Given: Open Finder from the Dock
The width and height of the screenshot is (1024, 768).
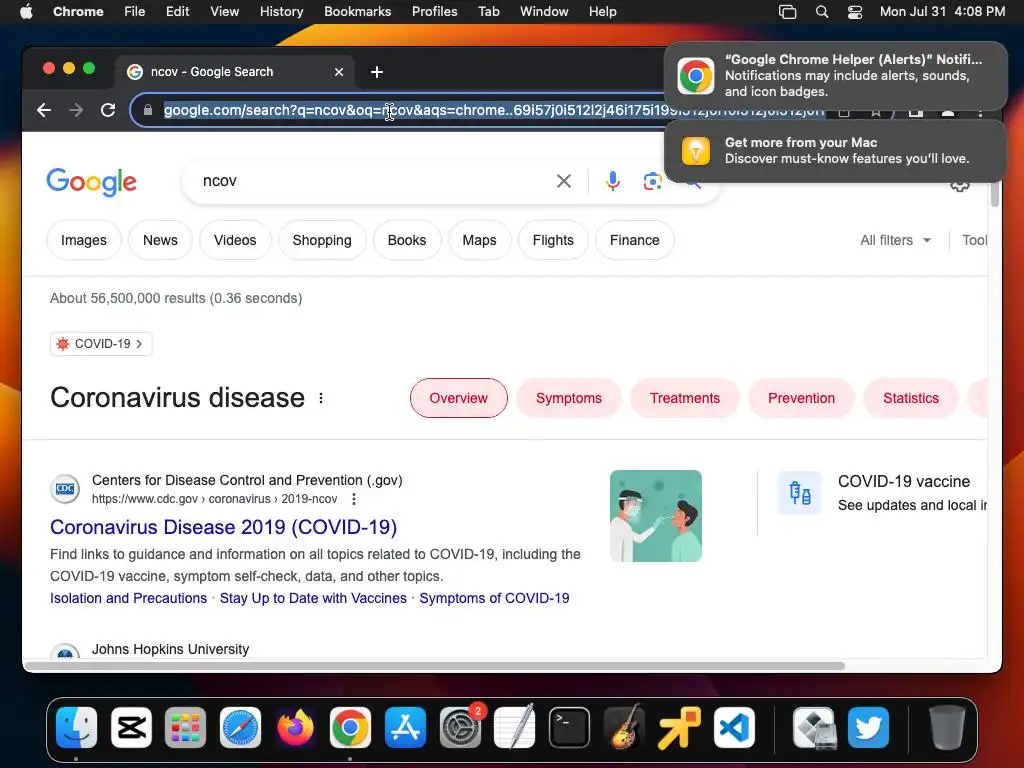Looking at the screenshot, I should coord(76,728).
